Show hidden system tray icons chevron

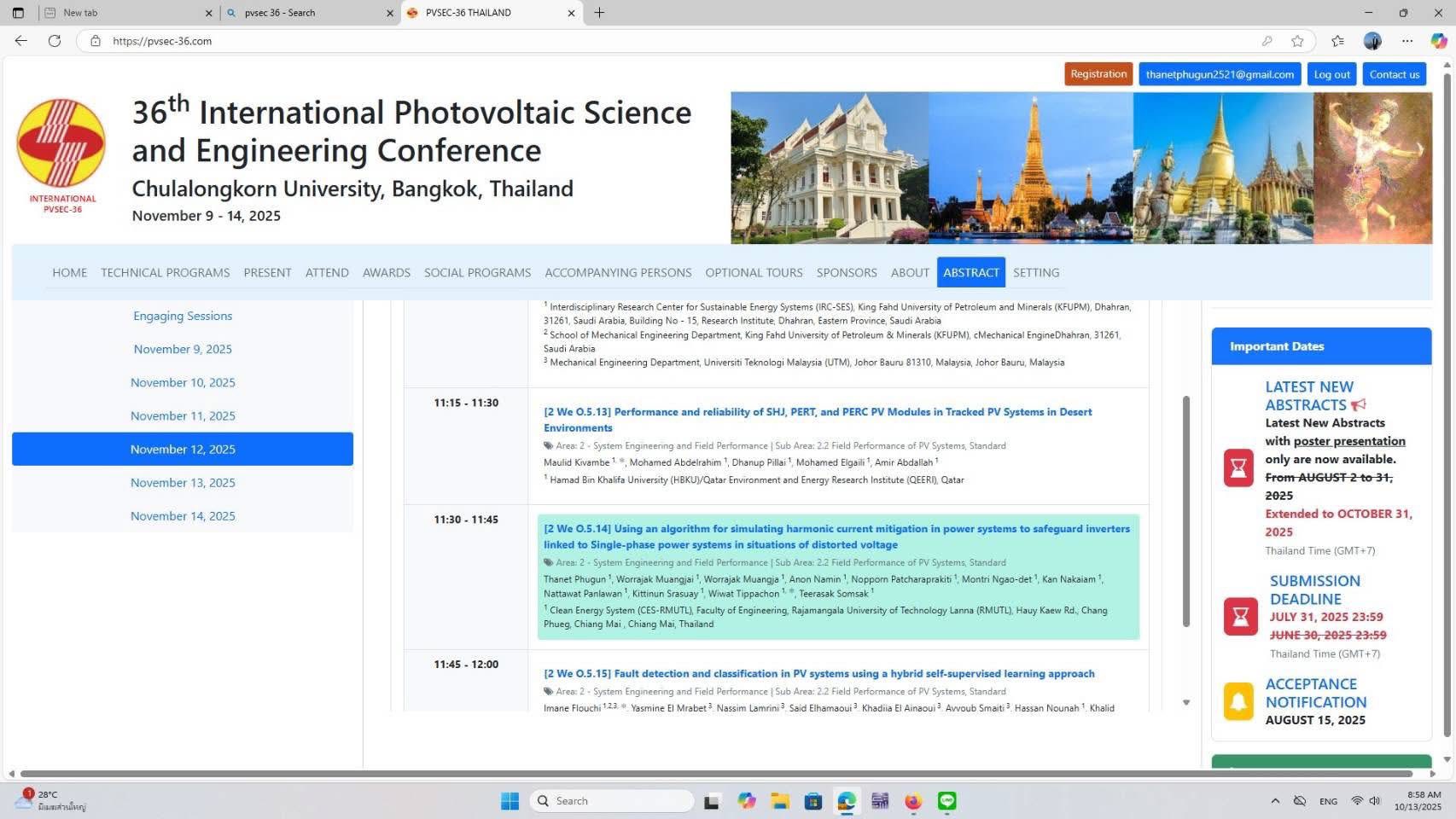click(x=1275, y=801)
